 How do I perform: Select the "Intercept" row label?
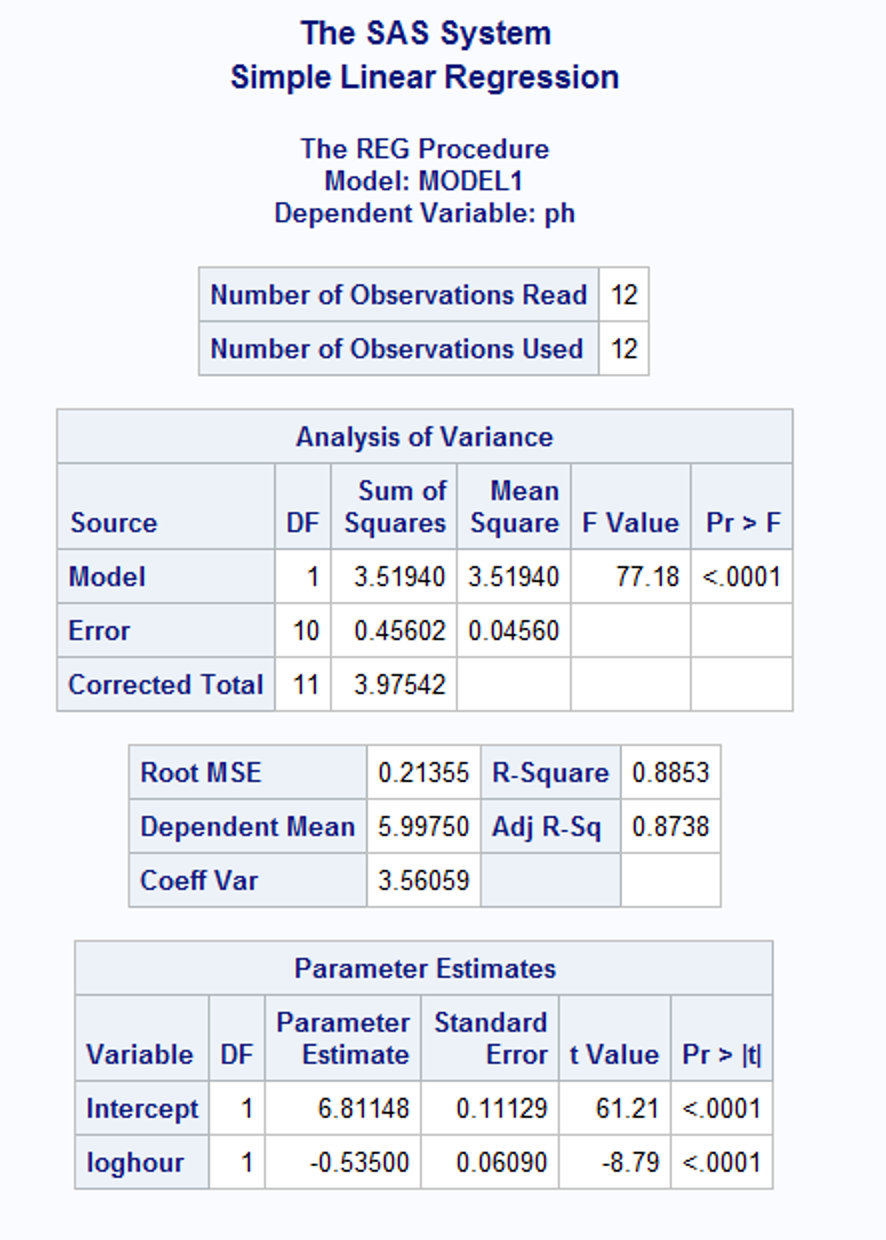(142, 1109)
